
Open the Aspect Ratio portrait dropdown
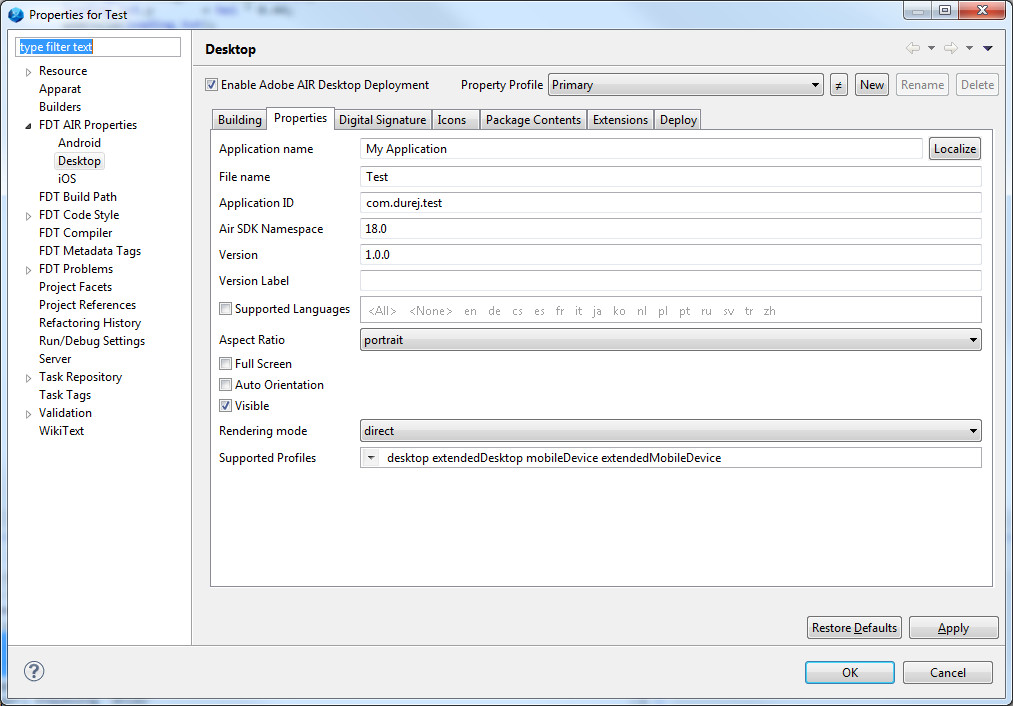tap(671, 340)
